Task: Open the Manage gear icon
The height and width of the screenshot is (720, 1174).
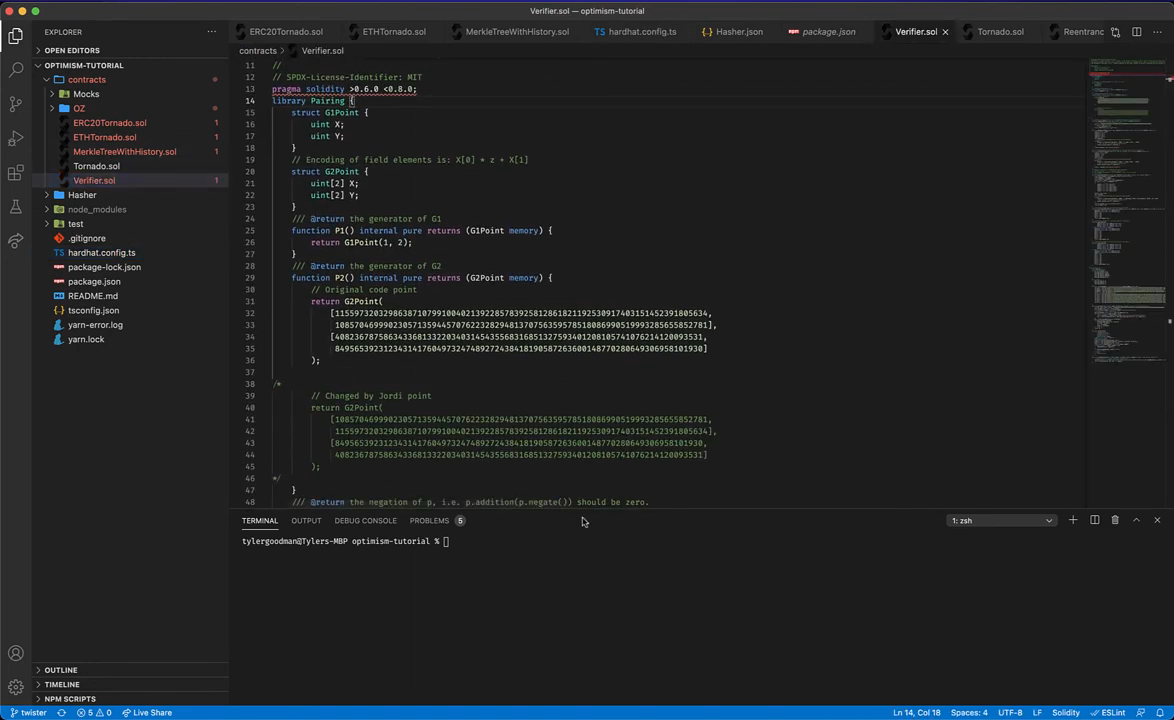Action: pos(16,687)
